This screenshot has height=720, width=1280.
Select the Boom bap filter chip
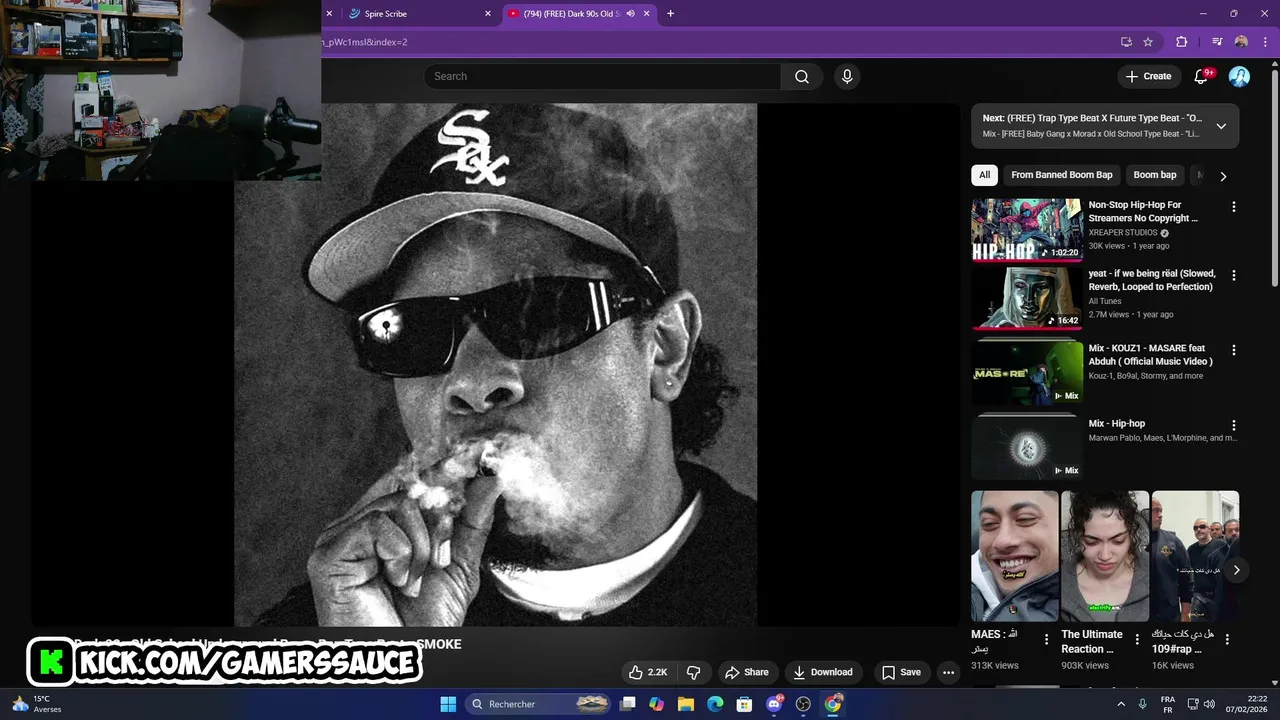pyautogui.click(x=1154, y=175)
